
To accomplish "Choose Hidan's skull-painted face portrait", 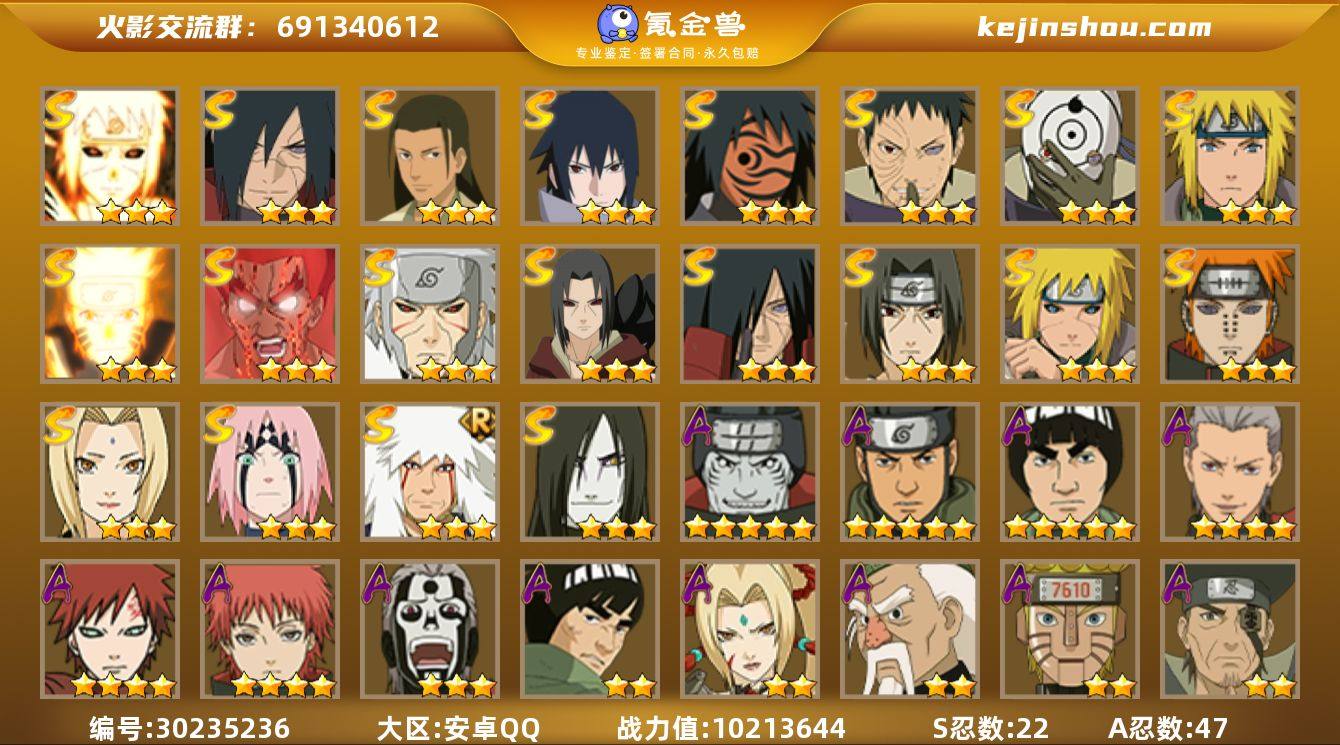I will tap(429, 629).
